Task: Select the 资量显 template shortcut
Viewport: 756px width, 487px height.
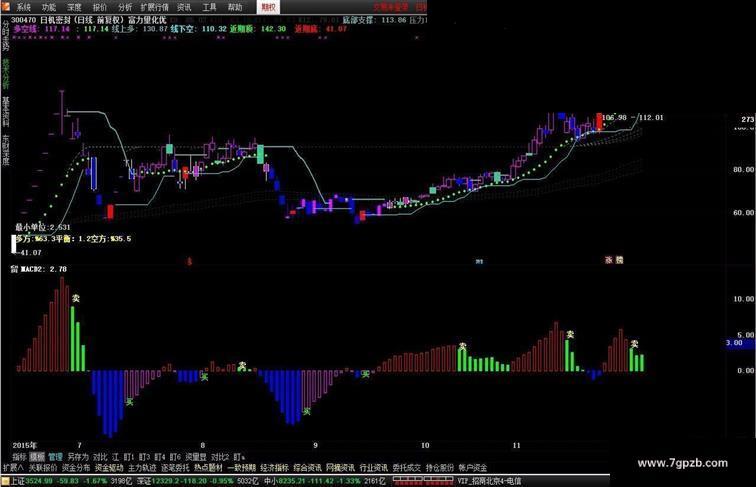Action: click(x=196, y=457)
